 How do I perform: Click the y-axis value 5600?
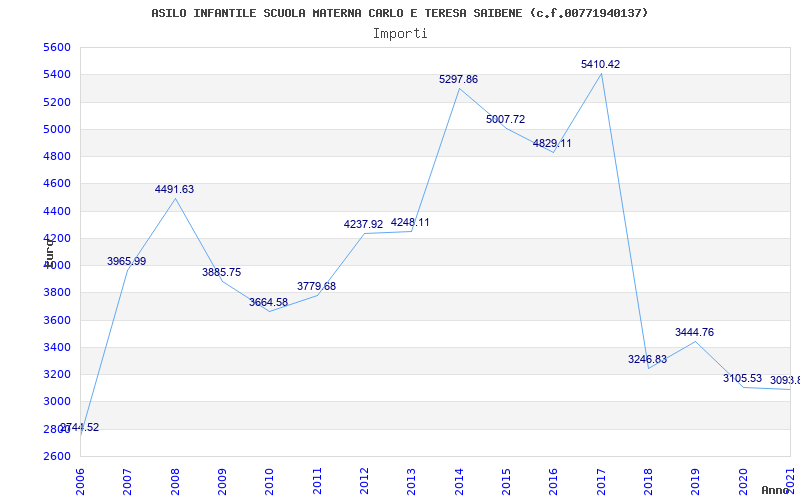coord(57,47)
